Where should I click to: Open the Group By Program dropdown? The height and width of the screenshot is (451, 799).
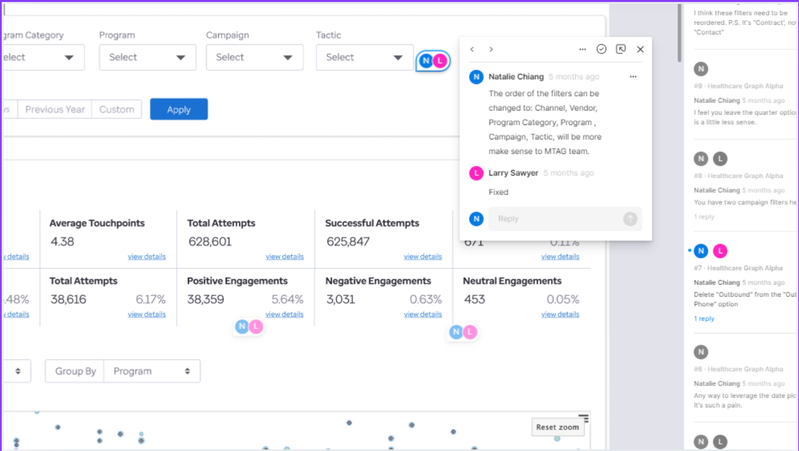tap(152, 371)
